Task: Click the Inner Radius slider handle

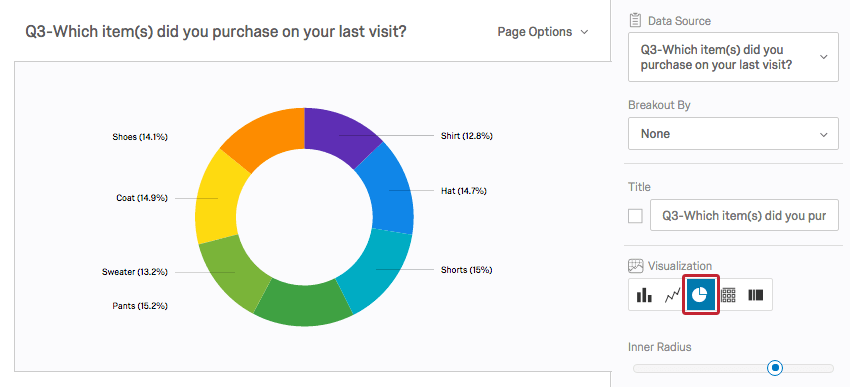Action: coord(776,368)
